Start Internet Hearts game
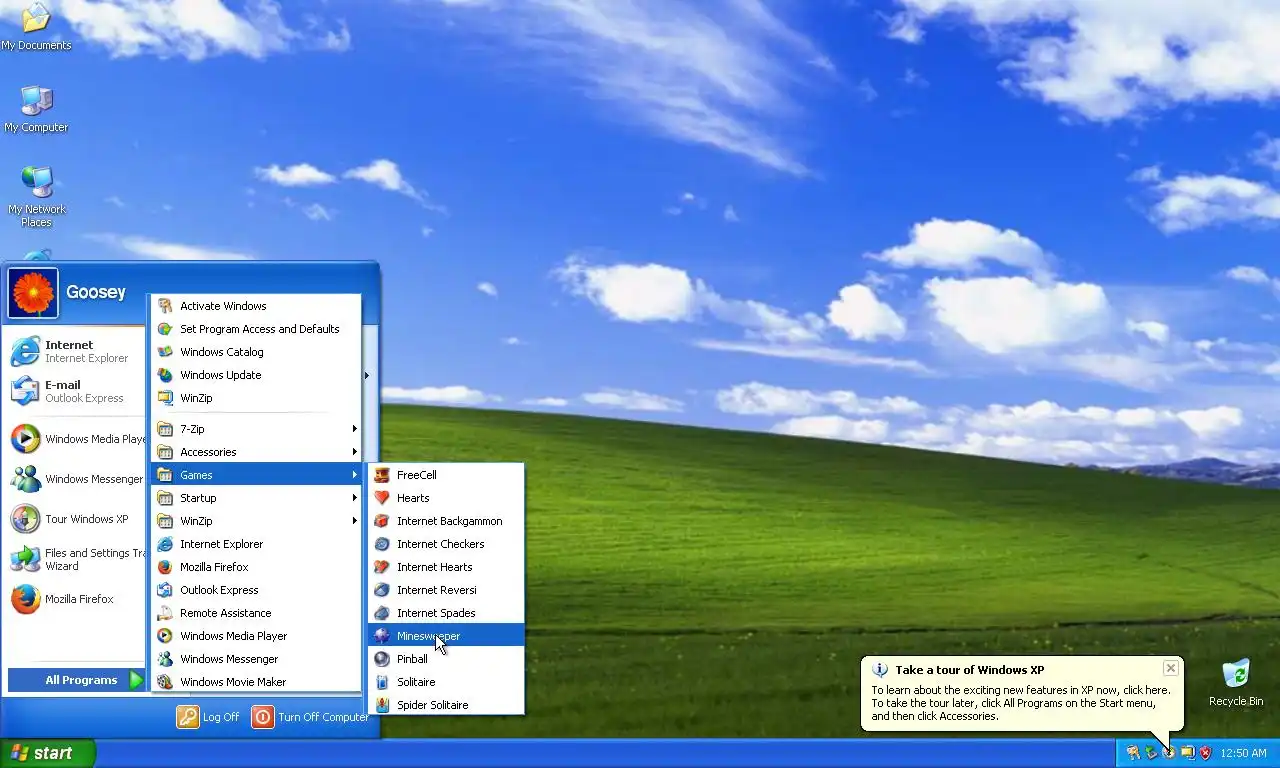Image resolution: width=1280 pixels, height=768 pixels. [446, 567]
